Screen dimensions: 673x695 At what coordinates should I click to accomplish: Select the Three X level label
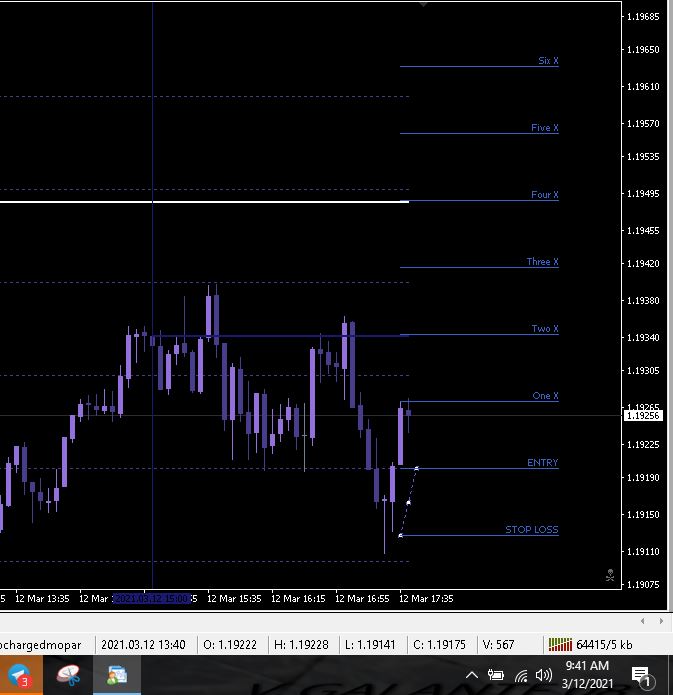[x=542, y=262]
